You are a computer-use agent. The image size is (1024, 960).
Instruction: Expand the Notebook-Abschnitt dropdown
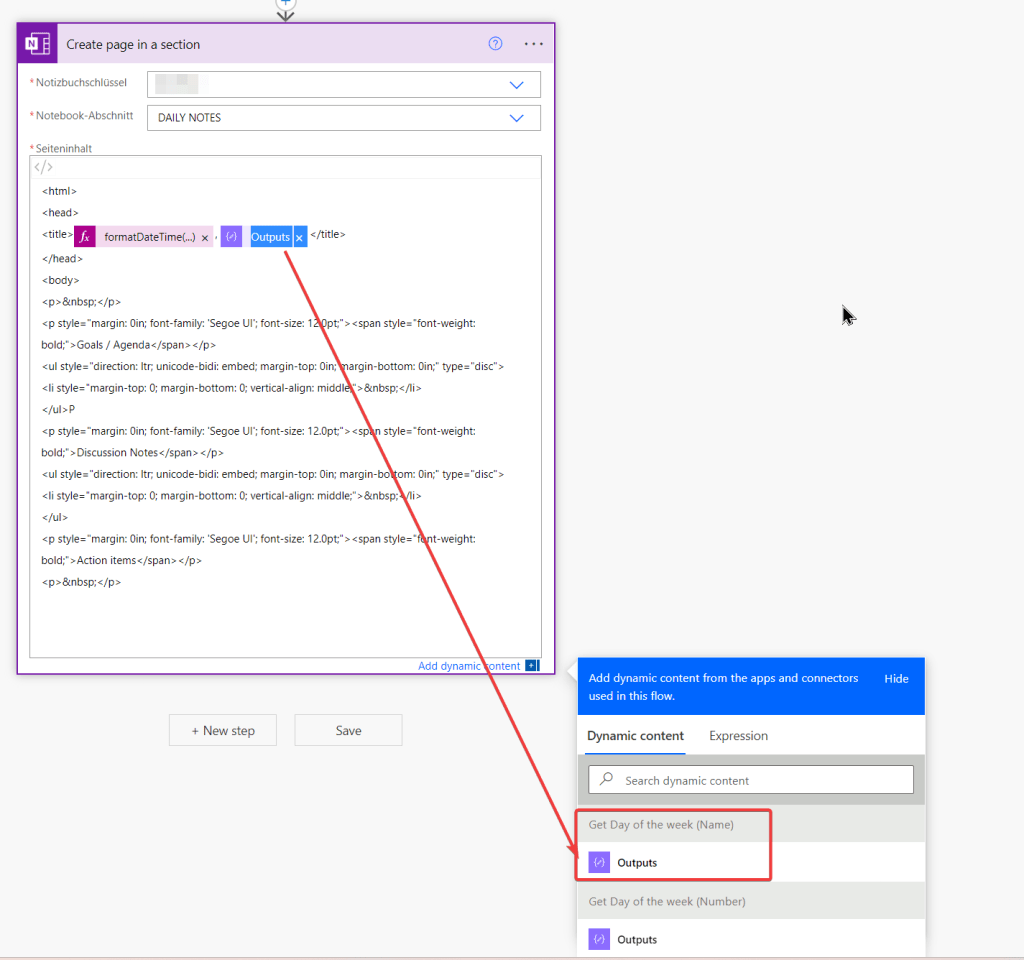pos(516,118)
